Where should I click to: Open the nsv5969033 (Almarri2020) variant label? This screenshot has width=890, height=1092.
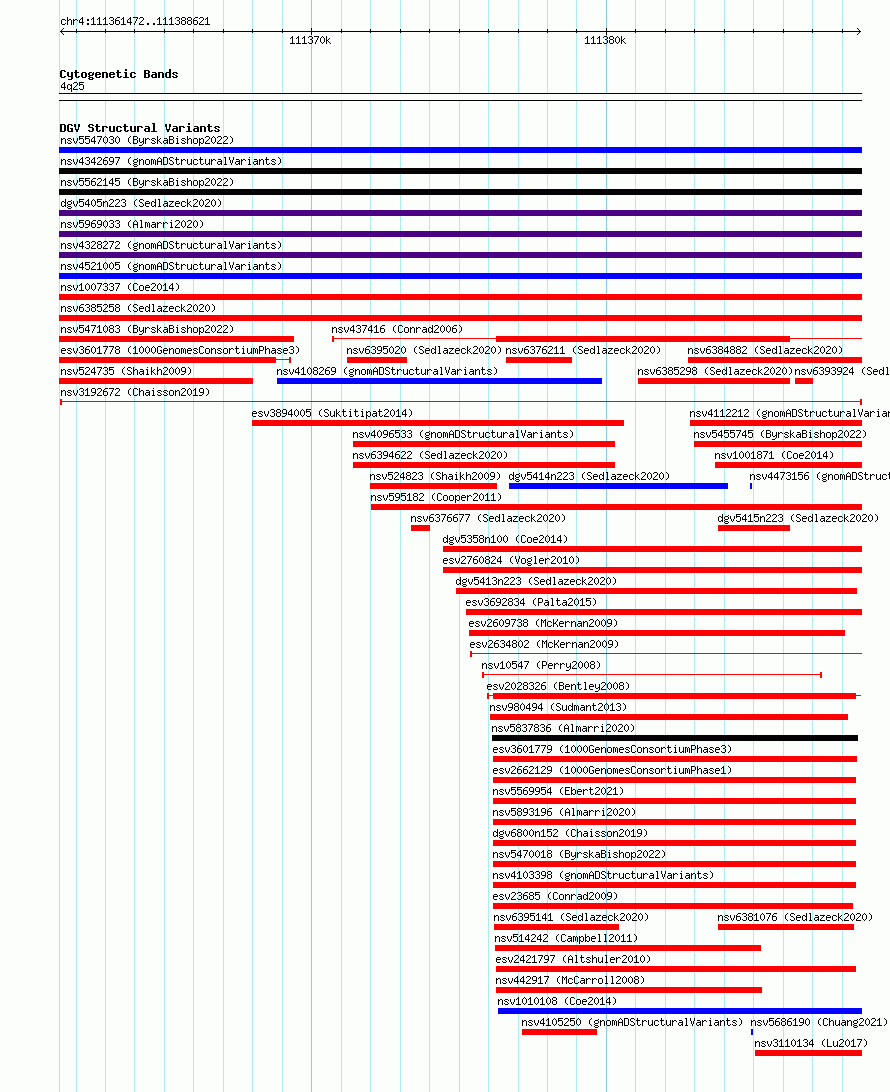point(132,224)
